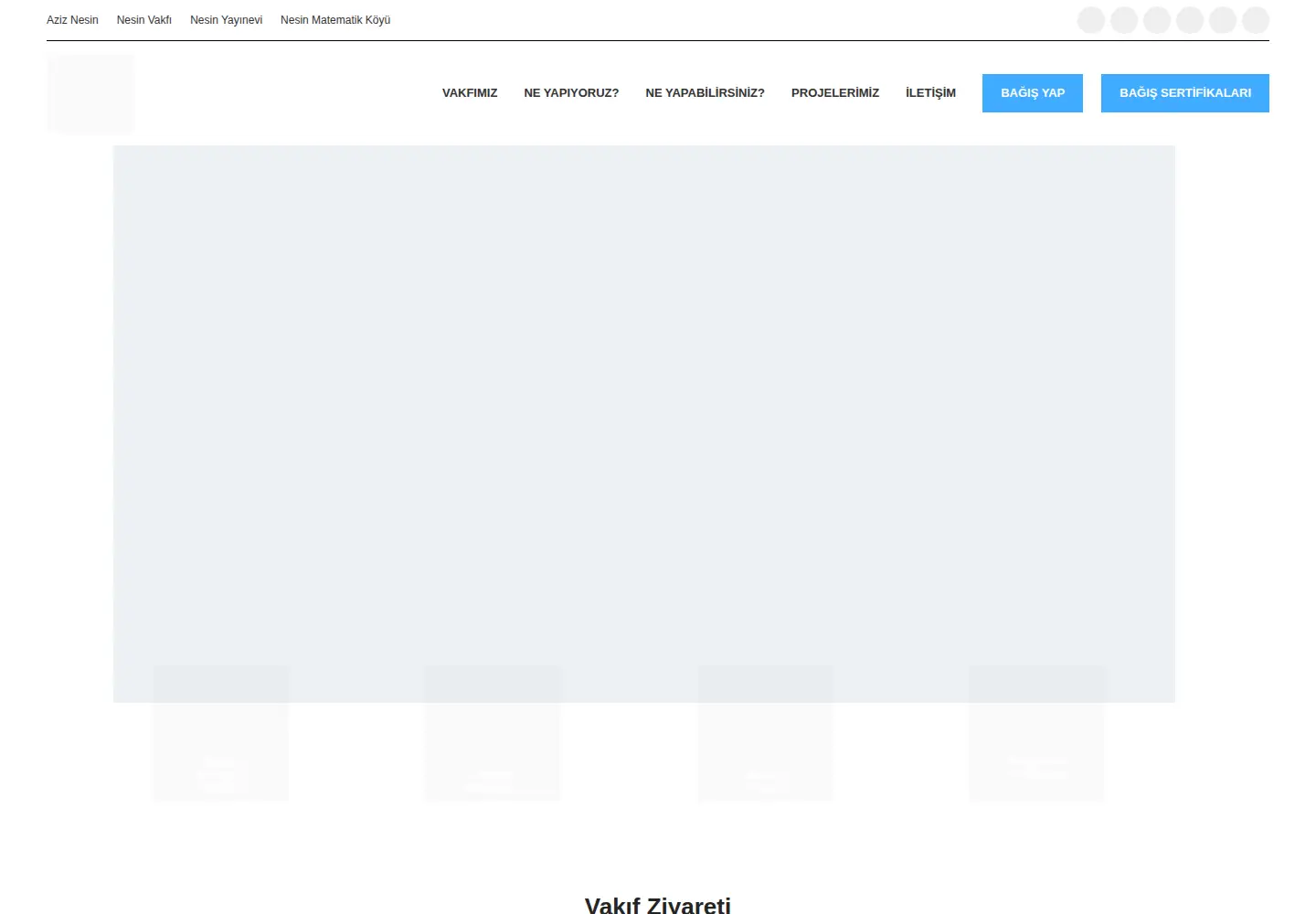Open the VAKFIMIZ menu
The width and height of the screenshot is (1316, 914).
coord(470,93)
